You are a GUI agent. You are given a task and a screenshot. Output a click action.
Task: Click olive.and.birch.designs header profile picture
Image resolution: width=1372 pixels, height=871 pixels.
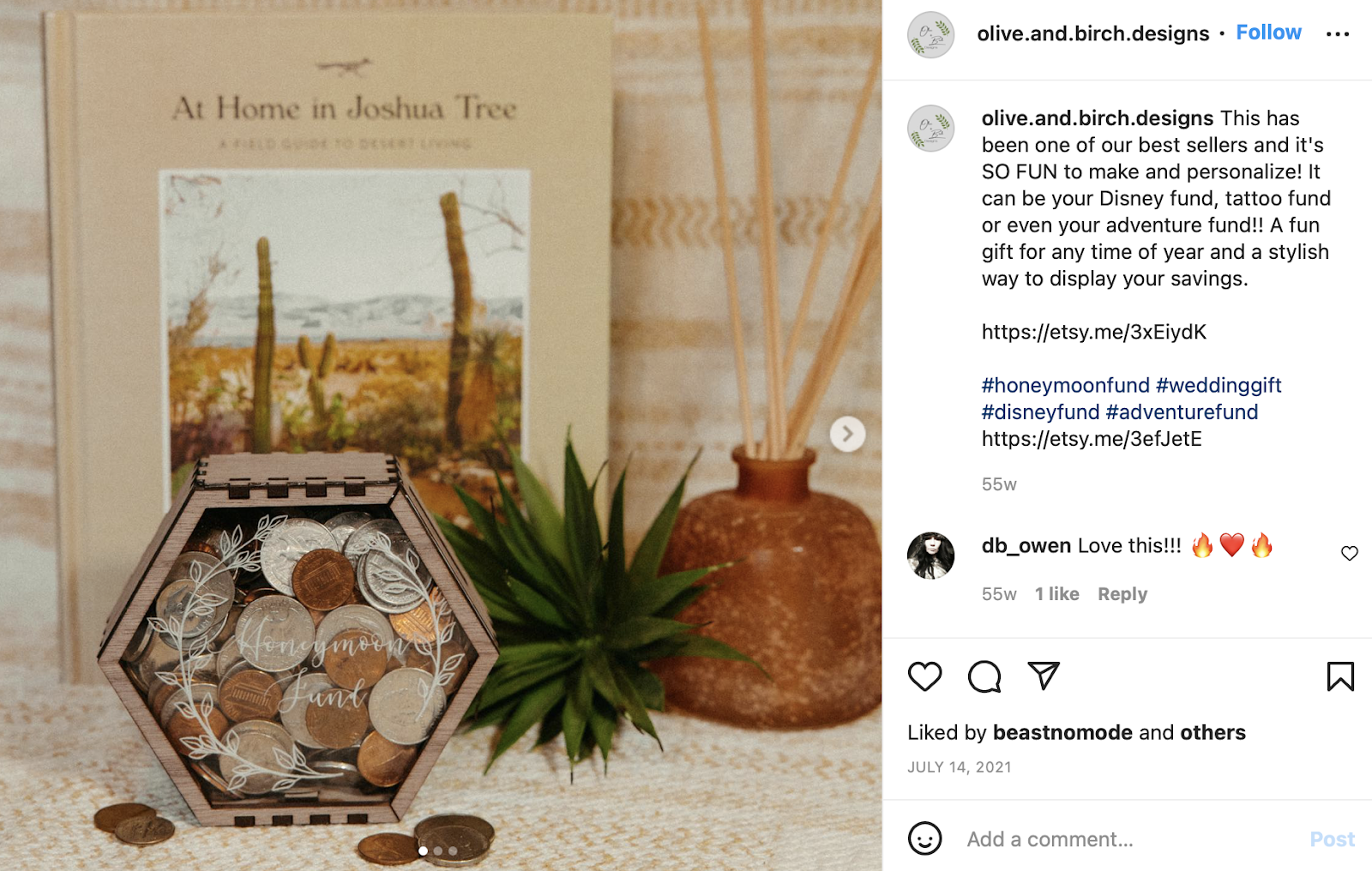pos(930,35)
